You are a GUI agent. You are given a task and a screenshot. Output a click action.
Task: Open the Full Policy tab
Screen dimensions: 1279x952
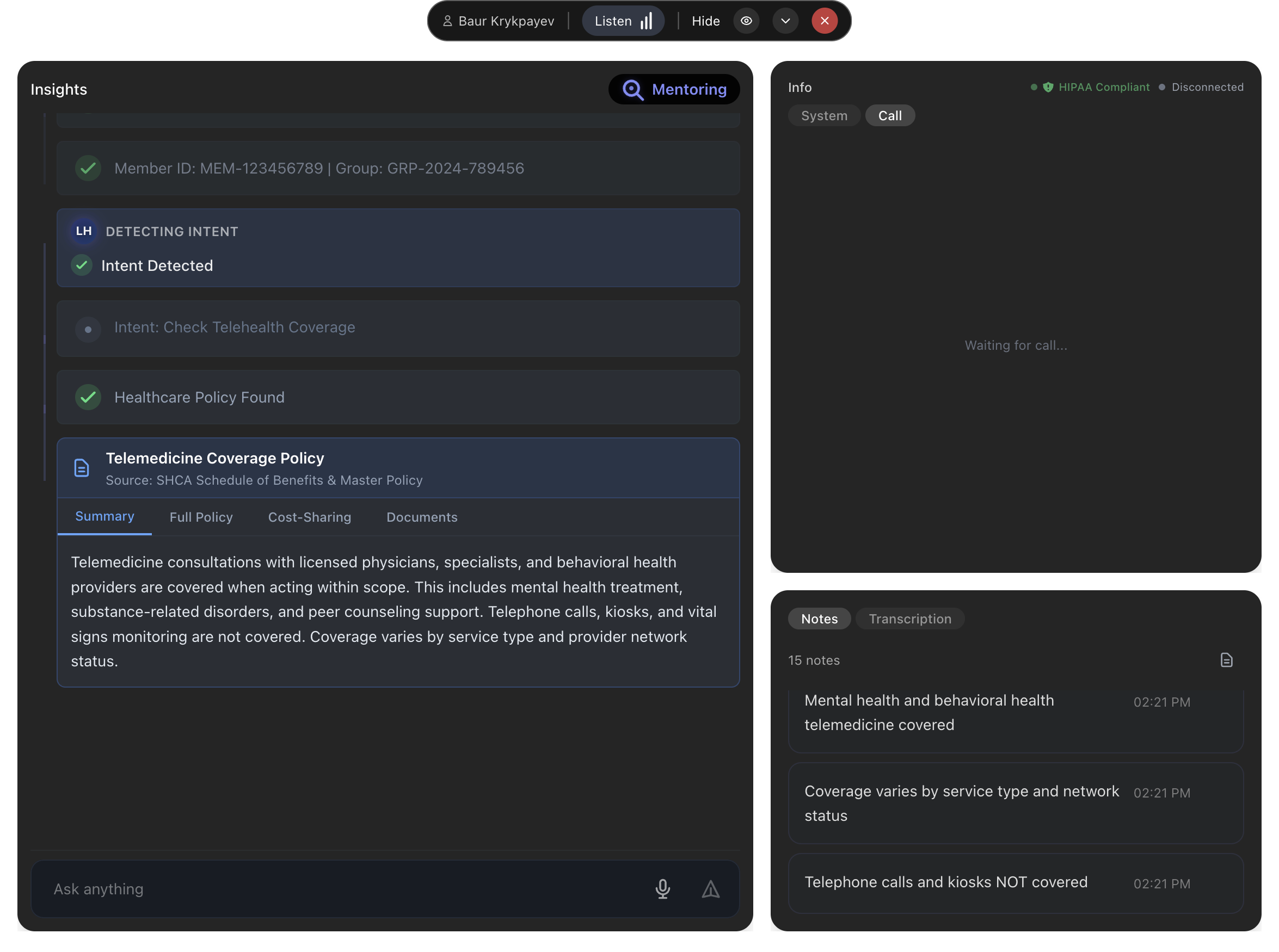(201, 517)
